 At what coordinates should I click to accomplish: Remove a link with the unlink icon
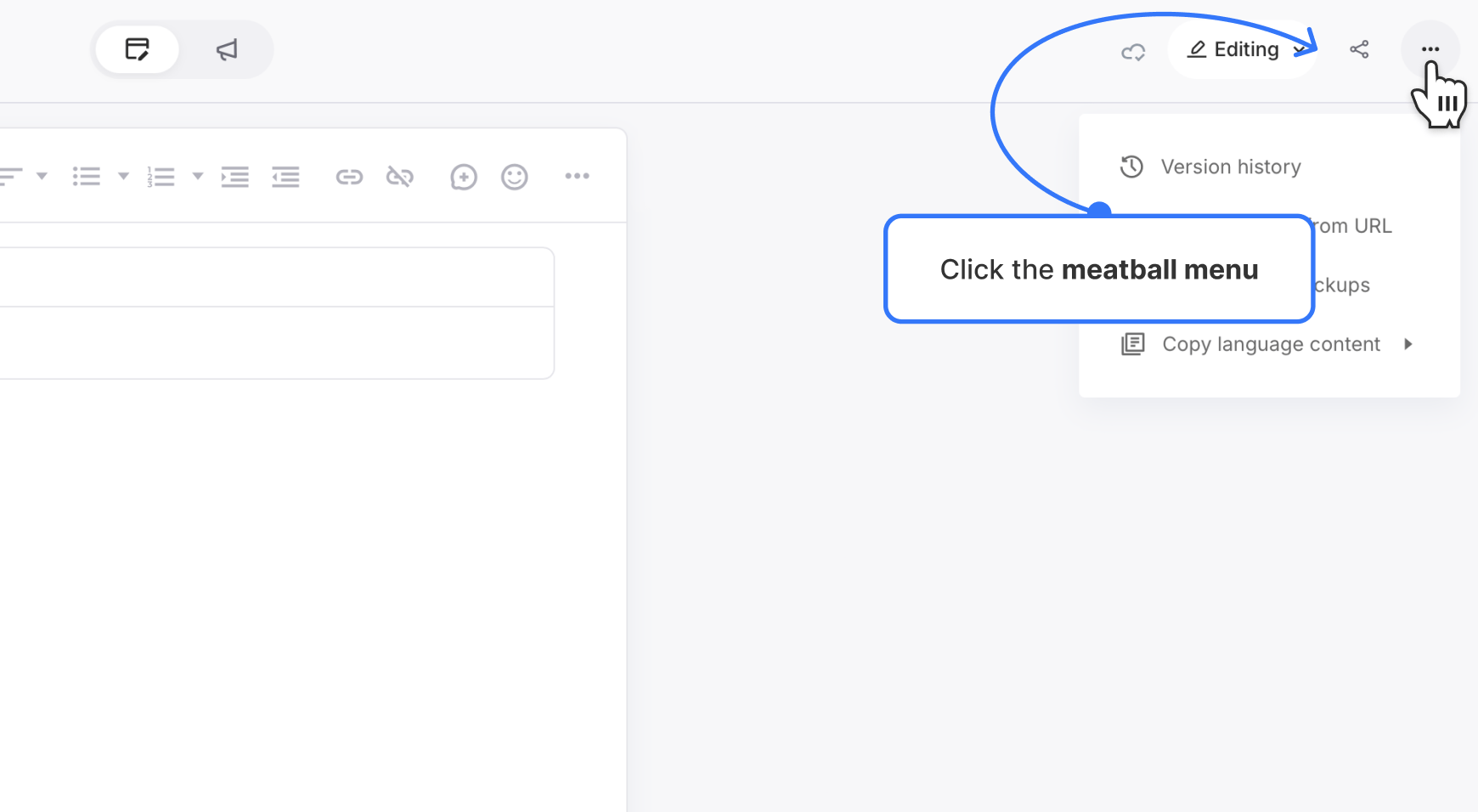click(399, 177)
